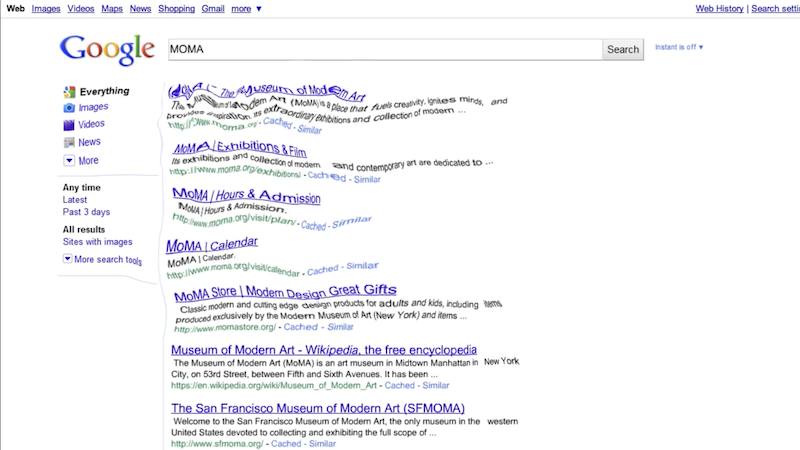The height and width of the screenshot is (450, 800).
Task: Click the More label in sidebar
Action: (x=88, y=160)
